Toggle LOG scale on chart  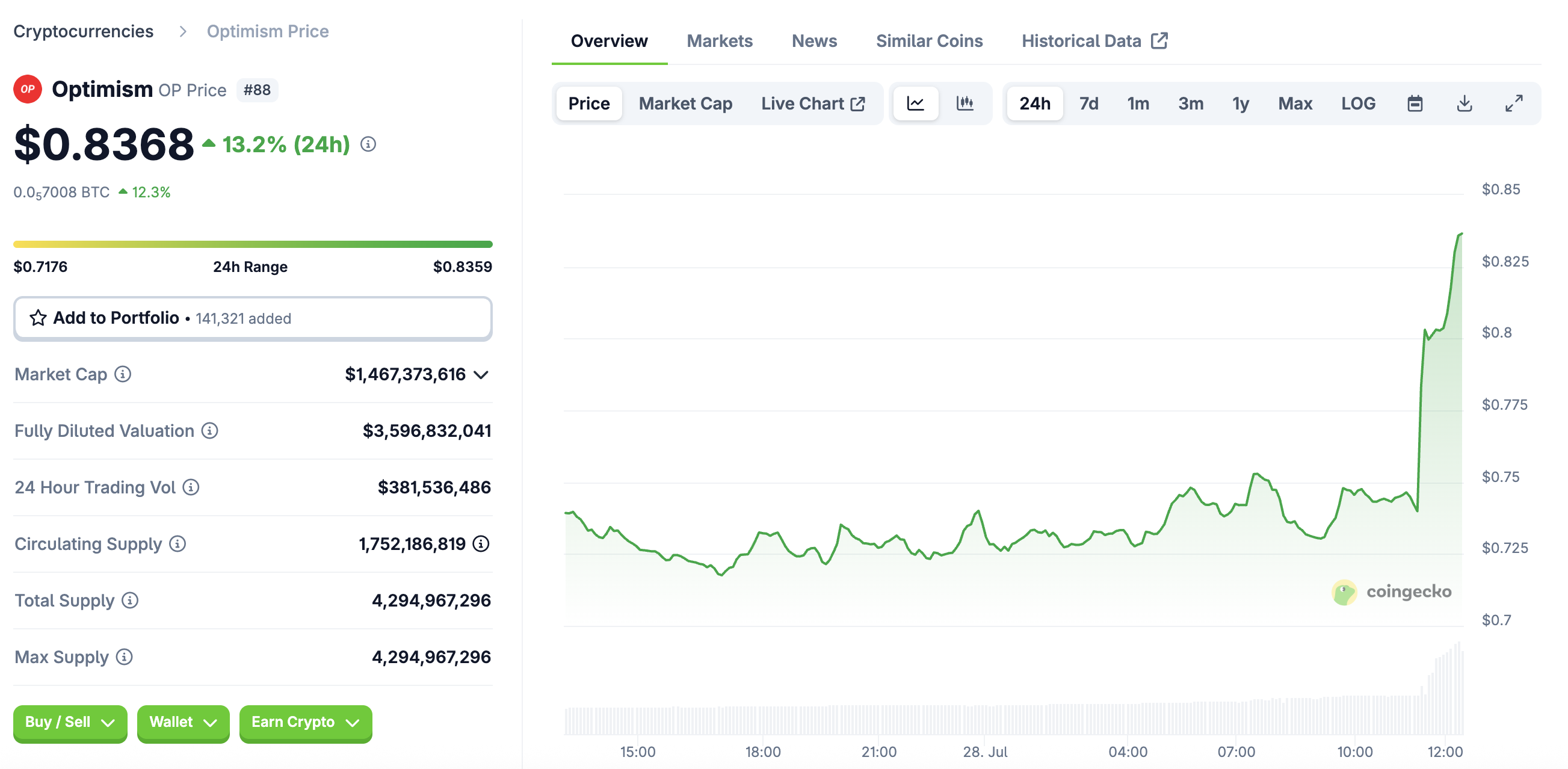pos(1357,103)
